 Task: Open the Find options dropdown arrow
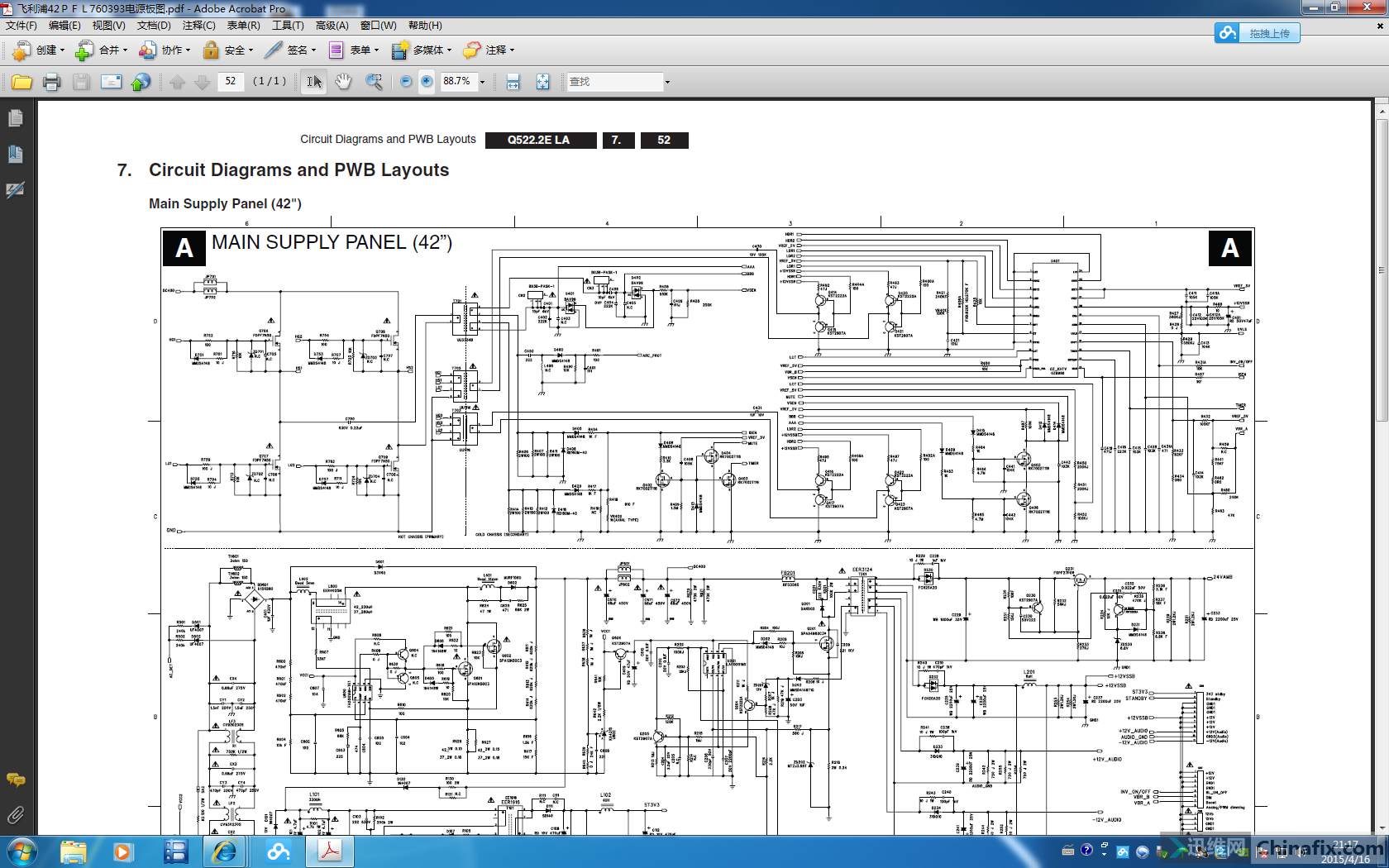click(667, 82)
